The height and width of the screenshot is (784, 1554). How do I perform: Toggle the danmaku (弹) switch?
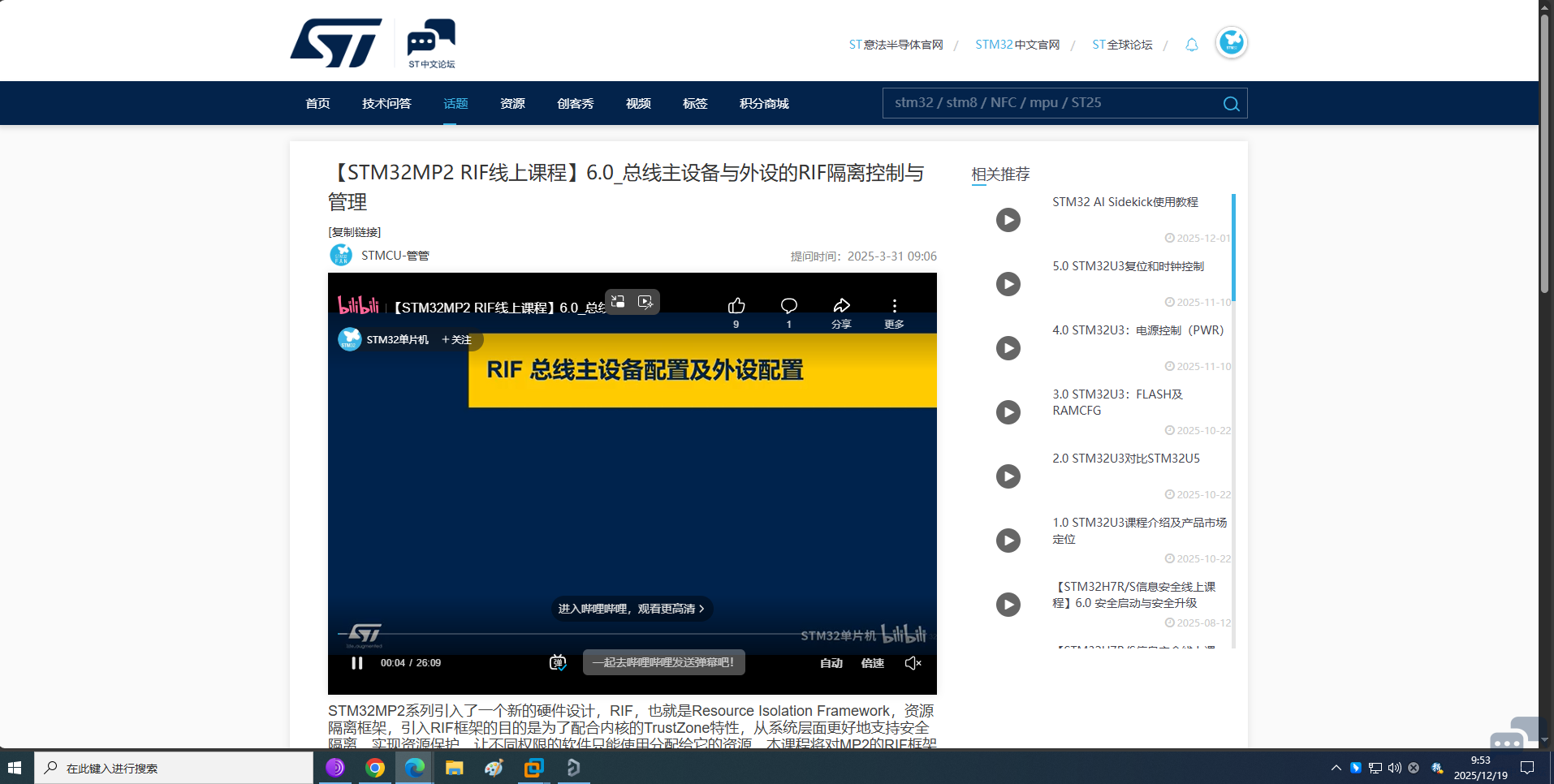click(558, 663)
